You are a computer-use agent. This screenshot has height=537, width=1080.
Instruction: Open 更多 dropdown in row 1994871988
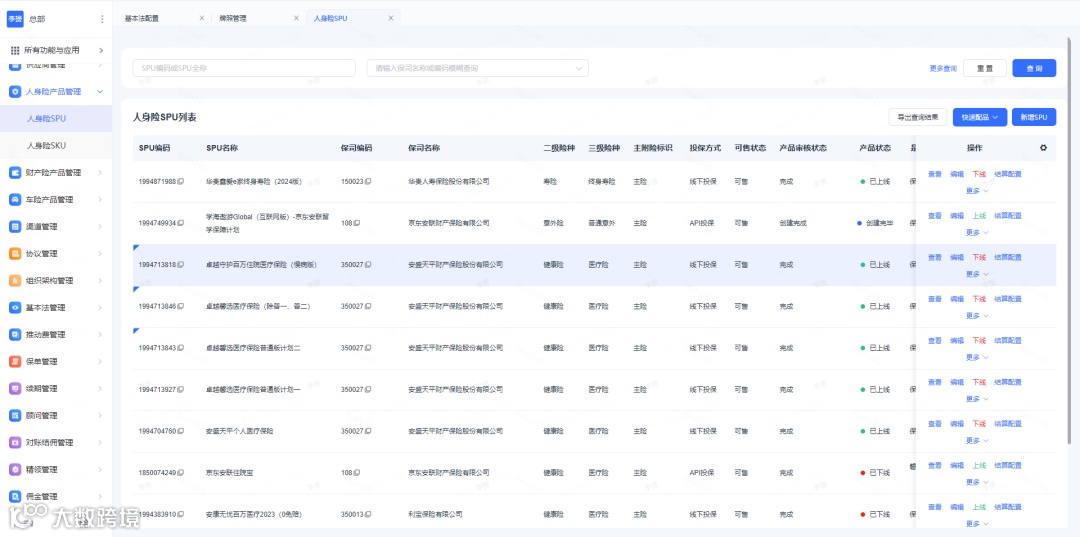[x=977, y=191]
